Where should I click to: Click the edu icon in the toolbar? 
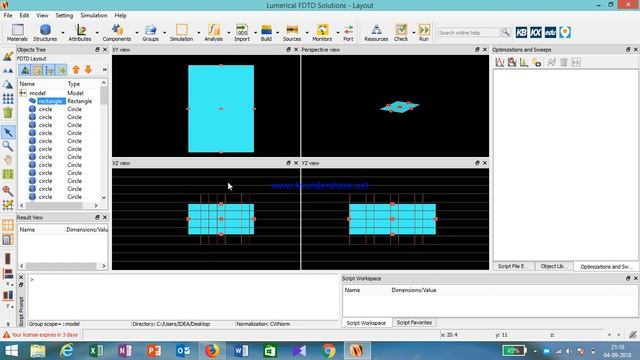(550, 32)
